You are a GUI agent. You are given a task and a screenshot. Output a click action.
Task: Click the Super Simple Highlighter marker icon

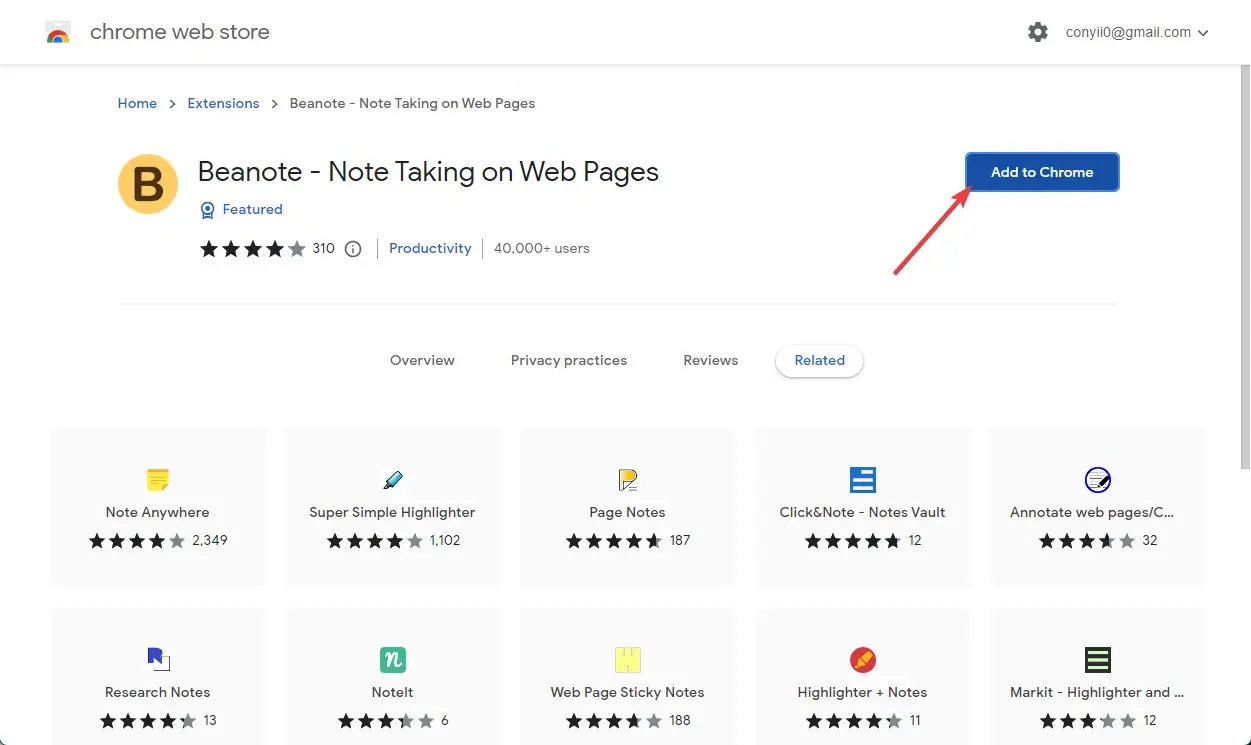(x=393, y=479)
